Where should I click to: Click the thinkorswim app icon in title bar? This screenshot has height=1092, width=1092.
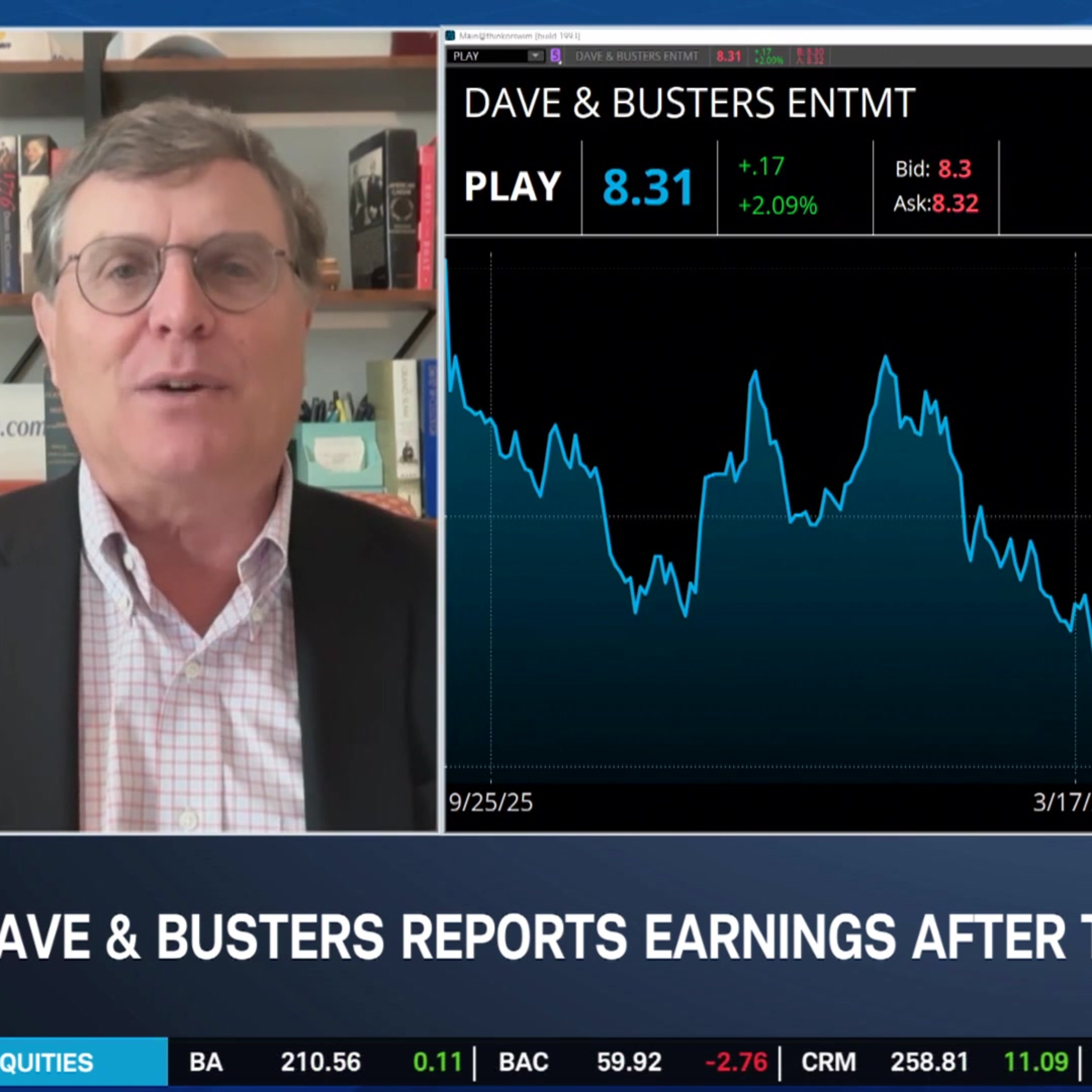point(451,36)
